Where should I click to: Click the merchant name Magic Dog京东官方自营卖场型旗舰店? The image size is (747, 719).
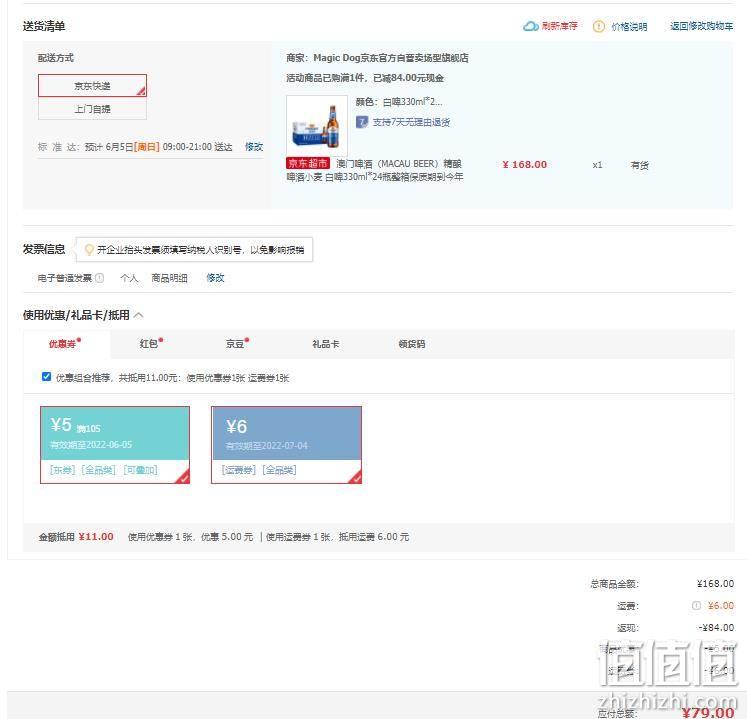click(391, 58)
